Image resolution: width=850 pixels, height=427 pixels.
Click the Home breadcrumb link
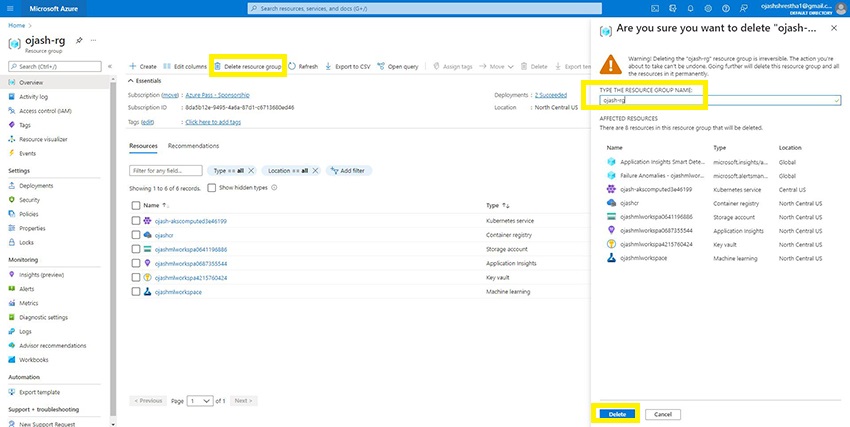point(16,25)
